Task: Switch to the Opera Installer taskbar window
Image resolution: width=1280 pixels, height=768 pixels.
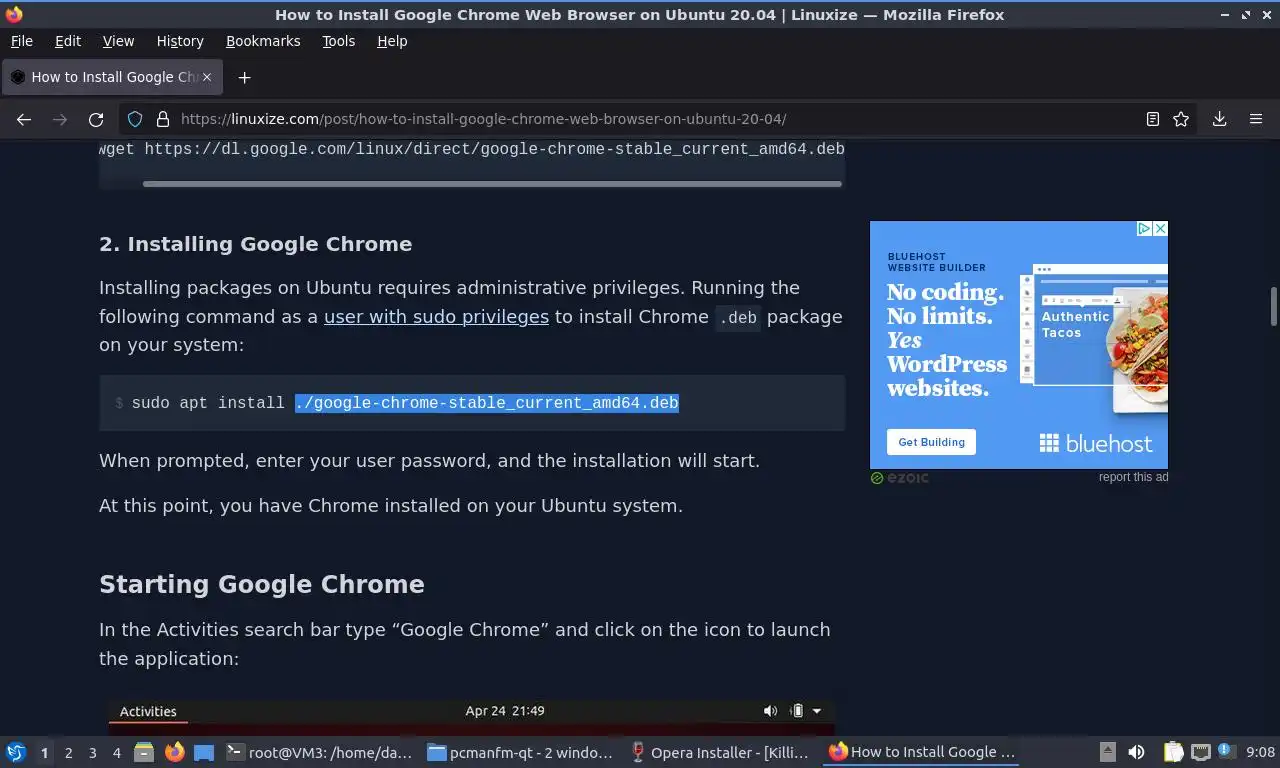Action: pos(721,752)
